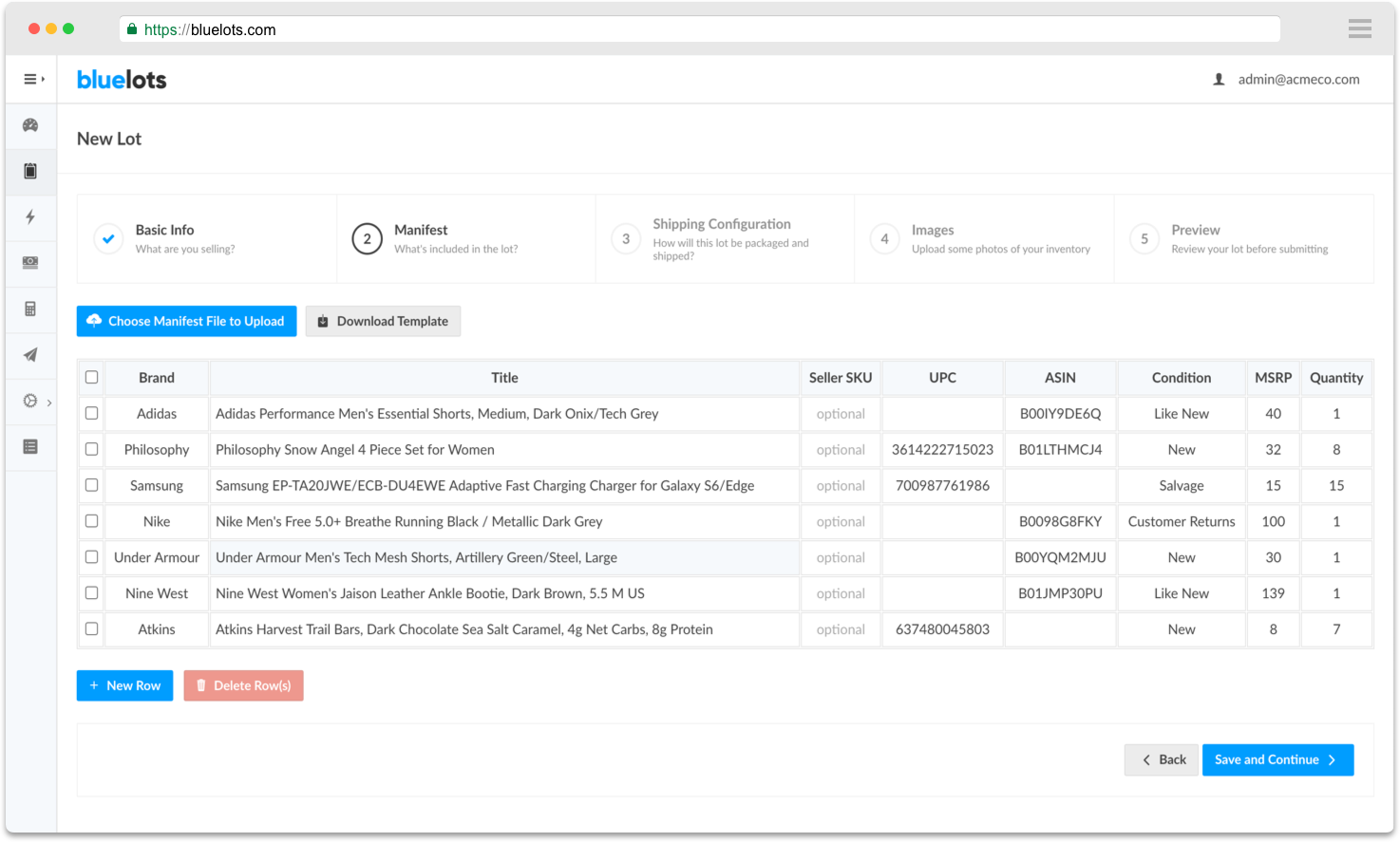Open the clipboard lots icon in sidebar
The width and height of the screenshot is (1400, 842).
(30, 171)
